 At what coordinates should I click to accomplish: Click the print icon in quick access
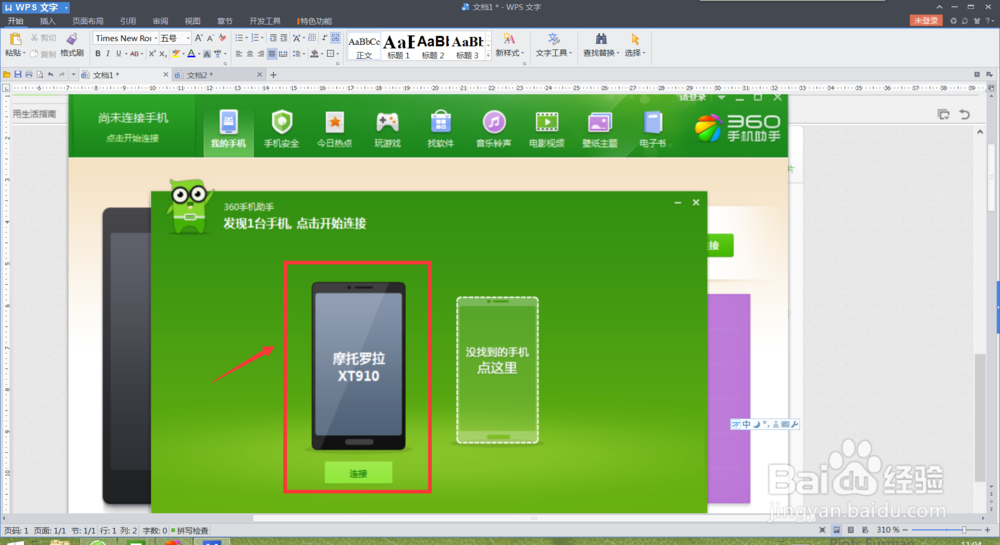coord(29,75)
